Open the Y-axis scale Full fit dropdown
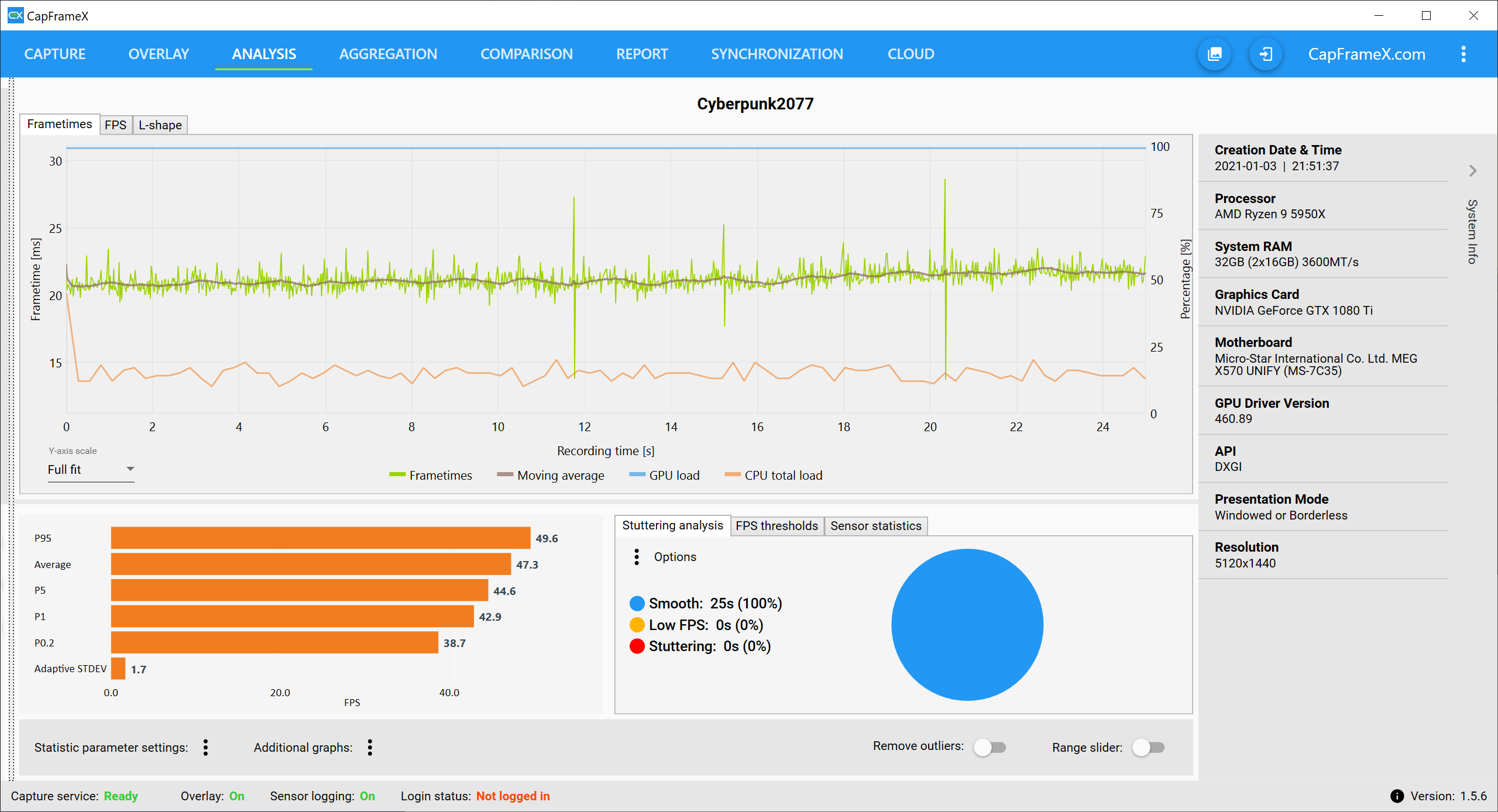The image size is (1498, 812). pos(91,470)
